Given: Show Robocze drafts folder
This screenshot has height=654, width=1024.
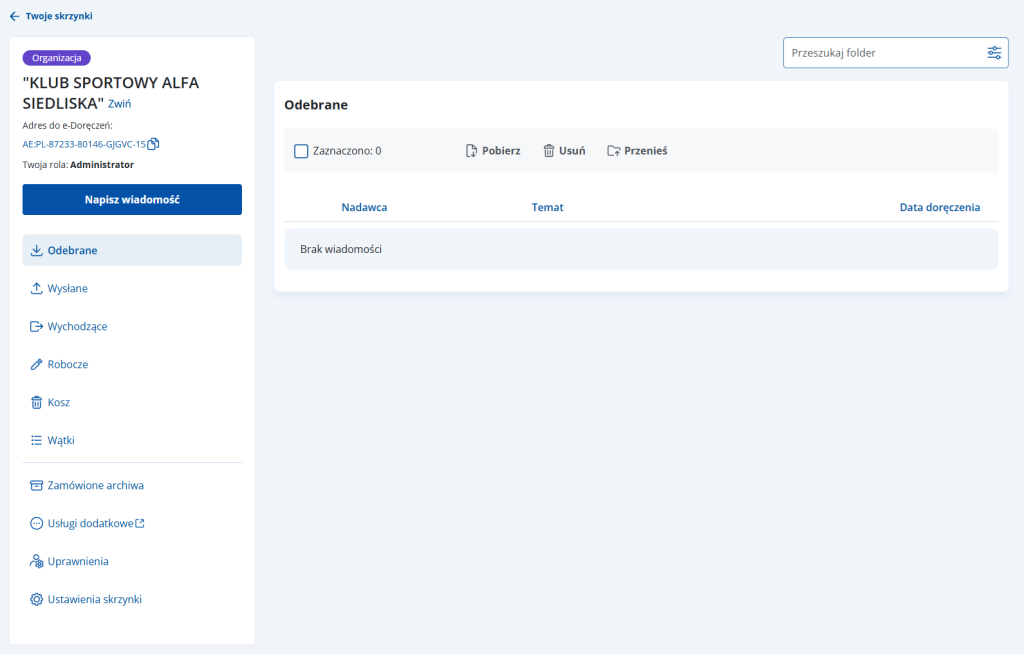Looking at the screenshot, I should pos(67,364).
